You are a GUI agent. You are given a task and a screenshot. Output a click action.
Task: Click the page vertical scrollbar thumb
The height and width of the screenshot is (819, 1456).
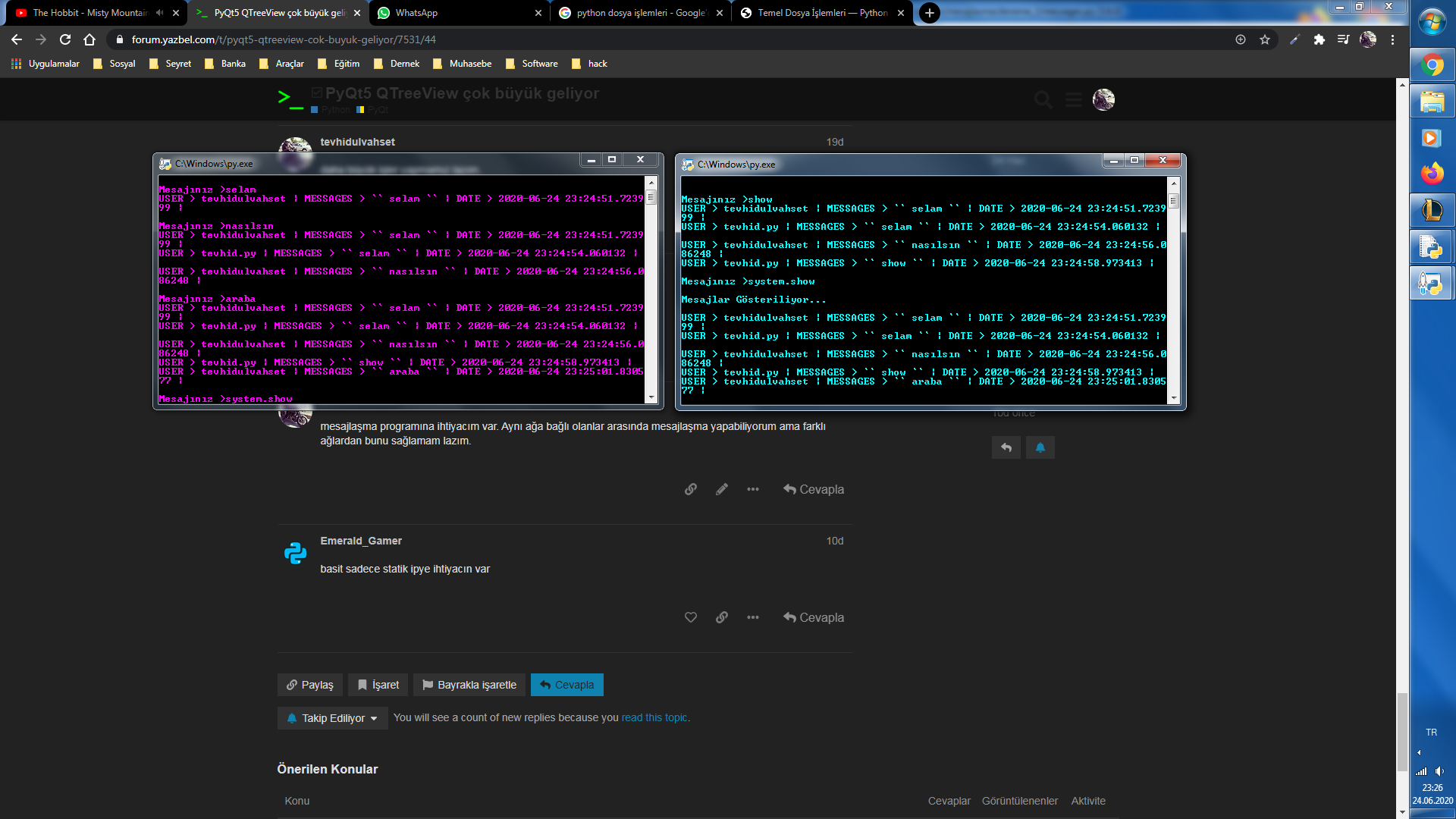1402,732
